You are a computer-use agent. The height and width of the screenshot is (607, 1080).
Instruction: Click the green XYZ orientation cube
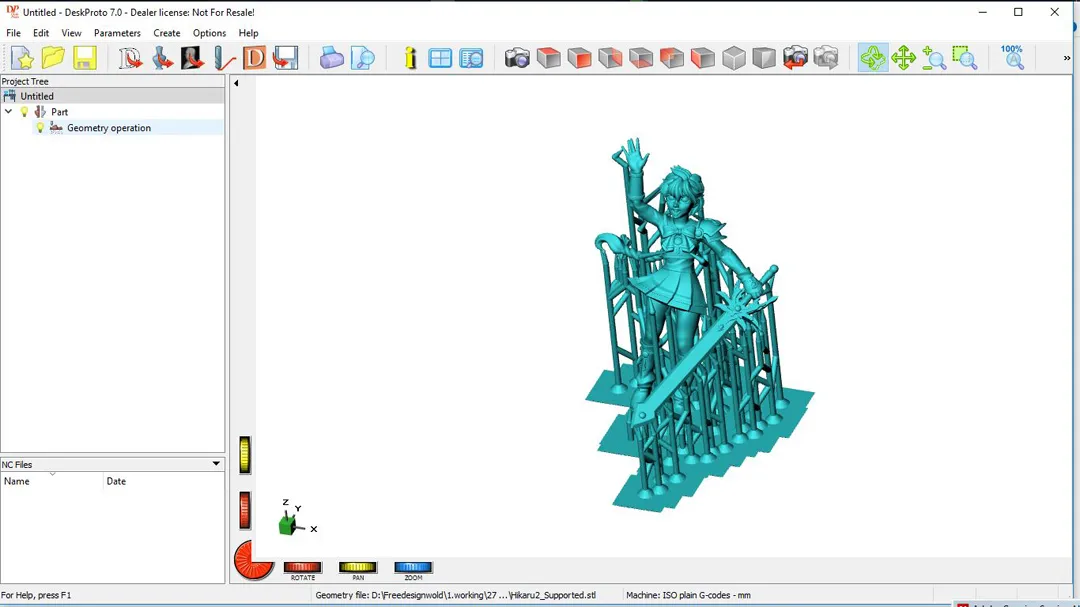(x=287, y=526)
